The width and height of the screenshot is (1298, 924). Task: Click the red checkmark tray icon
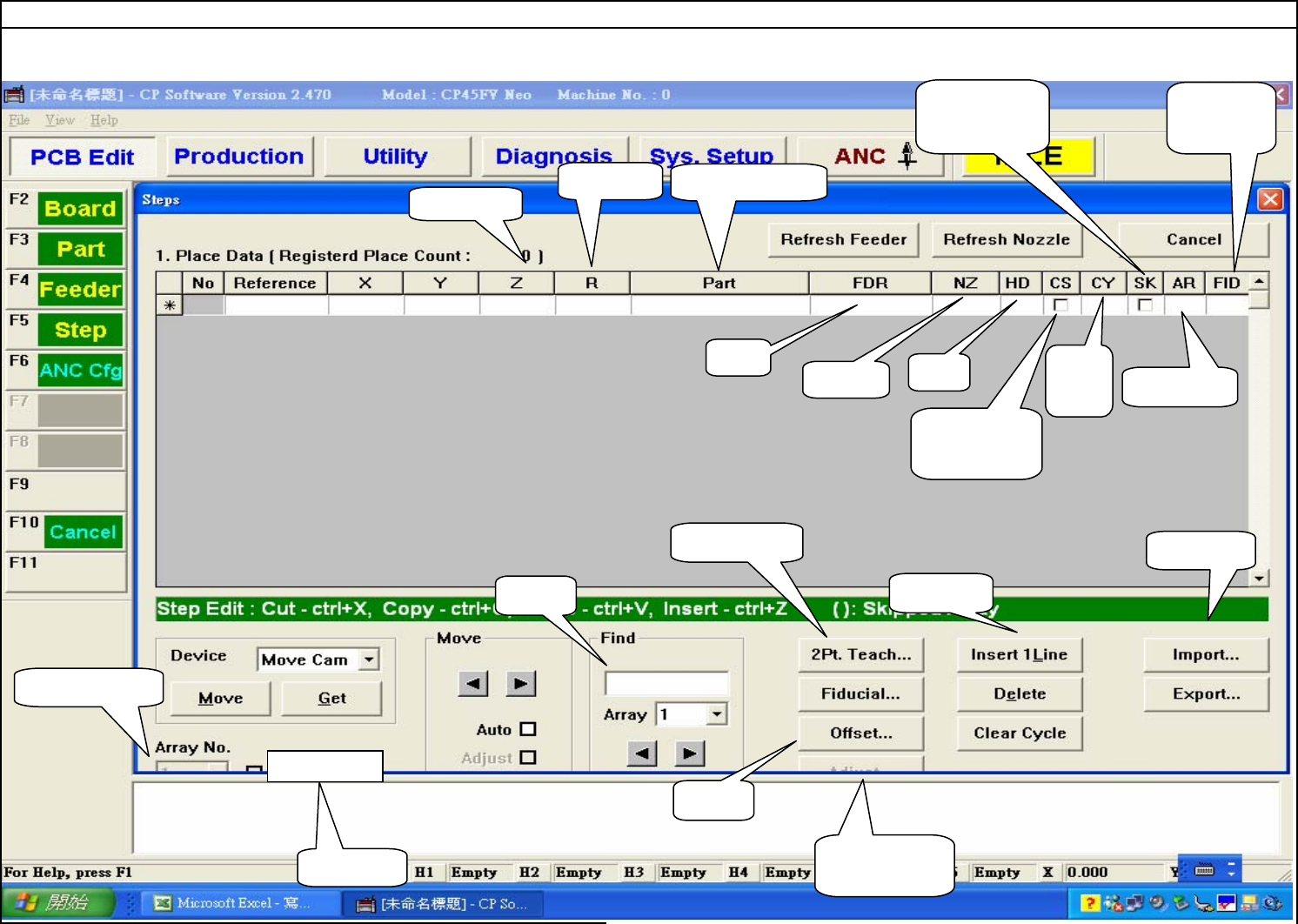(x=1226, y=903)
